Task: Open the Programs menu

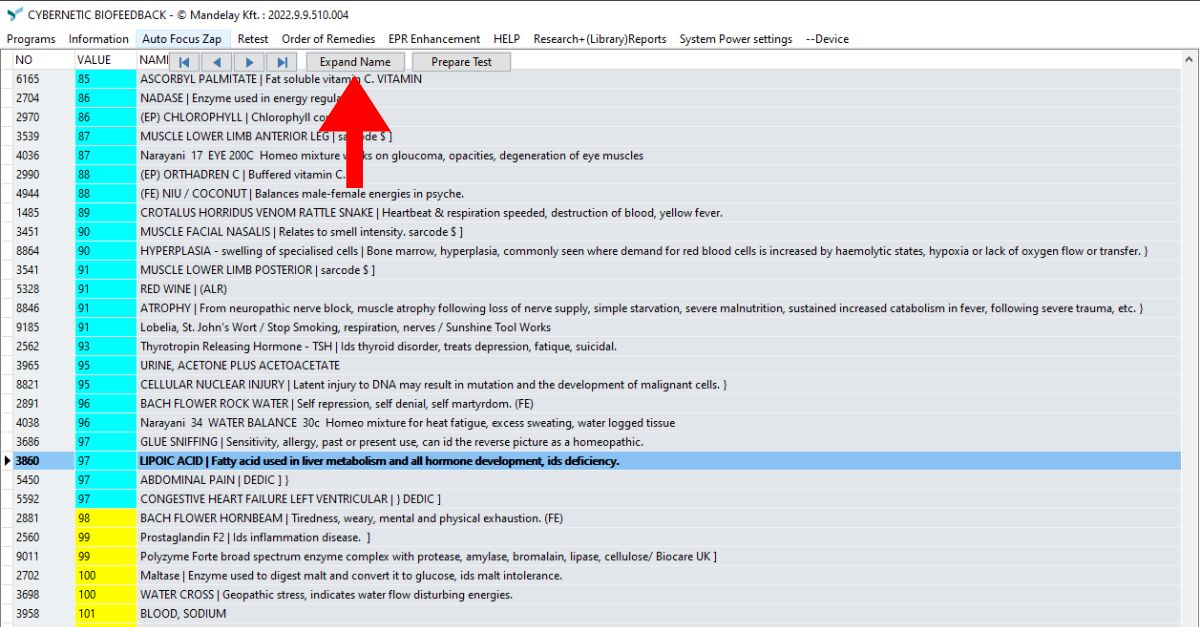Action: pyautogui.click(x=31, y=39)
